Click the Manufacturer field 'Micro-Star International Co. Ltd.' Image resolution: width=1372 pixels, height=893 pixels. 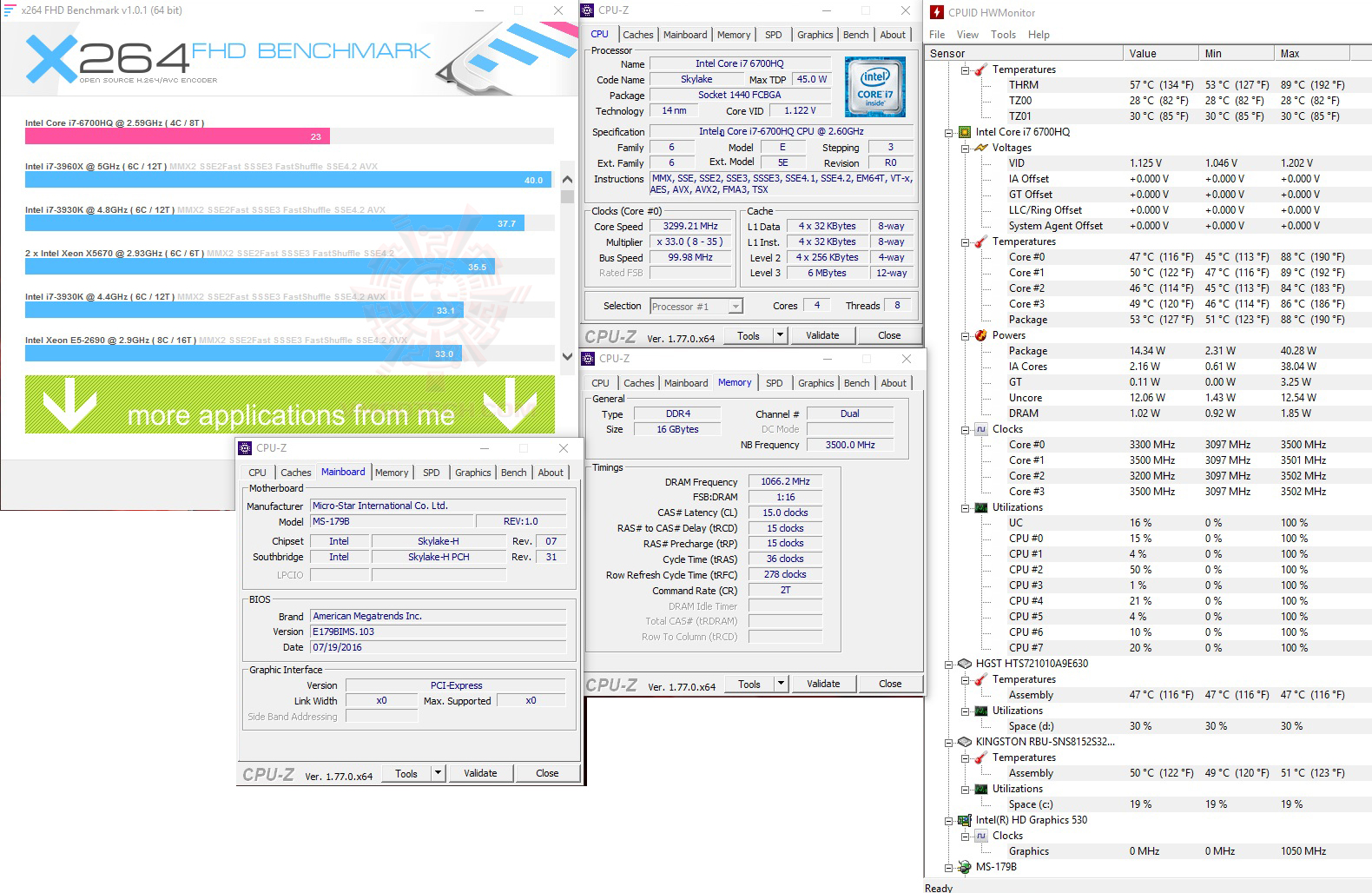pyautogui.click(x=439, y=506)
